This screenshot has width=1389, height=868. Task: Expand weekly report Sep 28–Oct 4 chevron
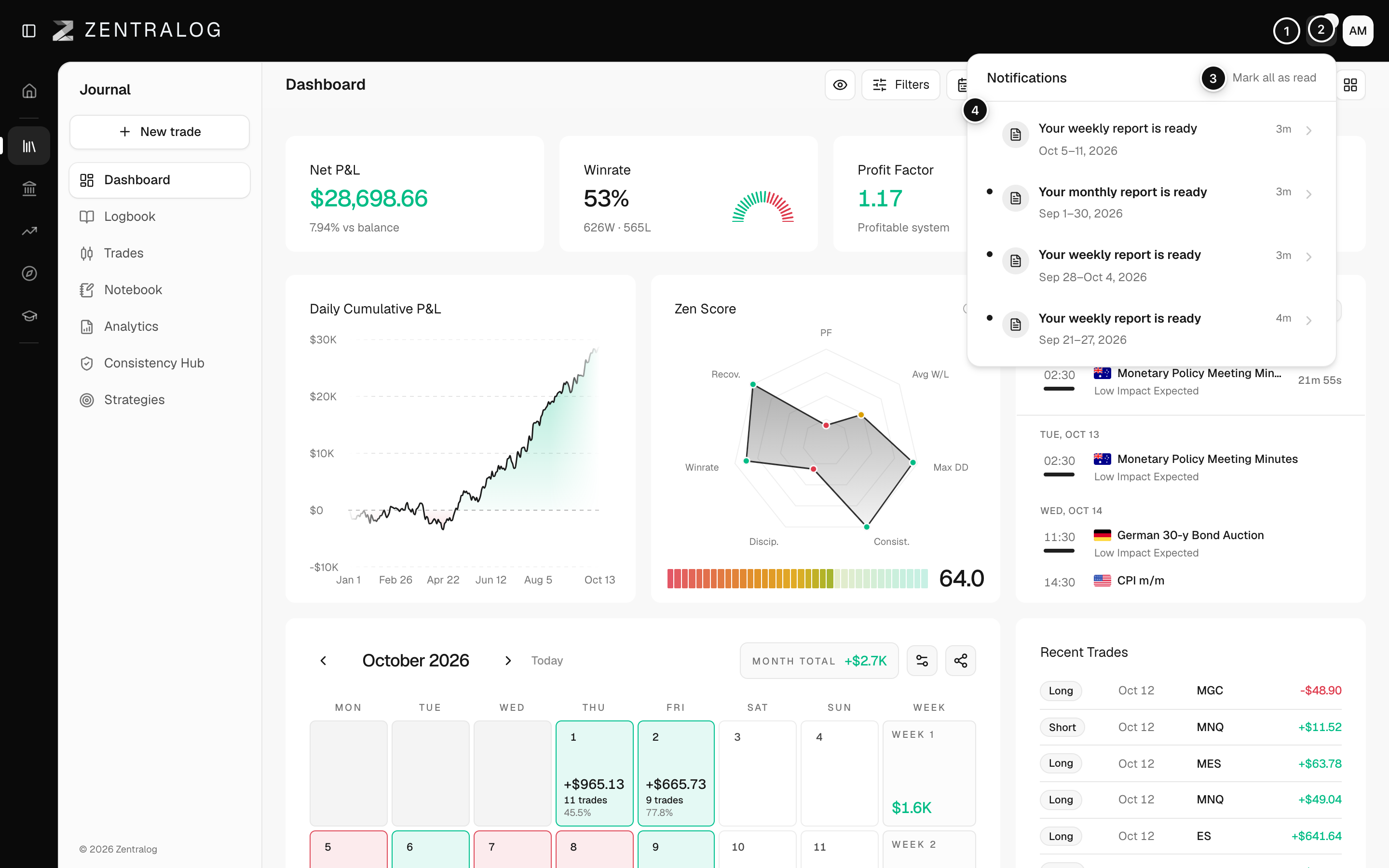point(1309,257)
